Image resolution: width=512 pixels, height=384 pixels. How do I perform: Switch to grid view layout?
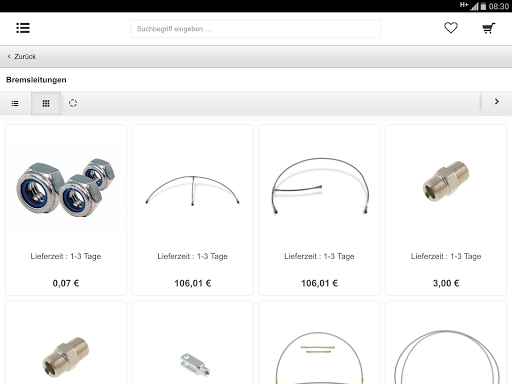(x=46, y=104)
